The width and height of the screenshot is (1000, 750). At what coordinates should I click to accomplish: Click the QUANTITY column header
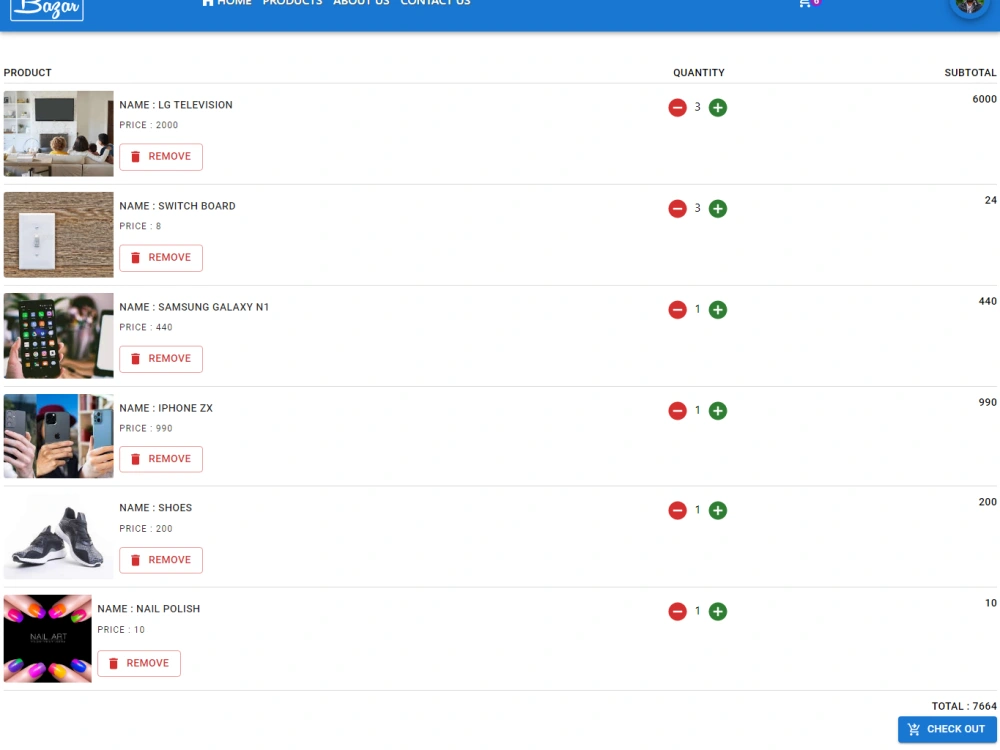pos(699,73)
